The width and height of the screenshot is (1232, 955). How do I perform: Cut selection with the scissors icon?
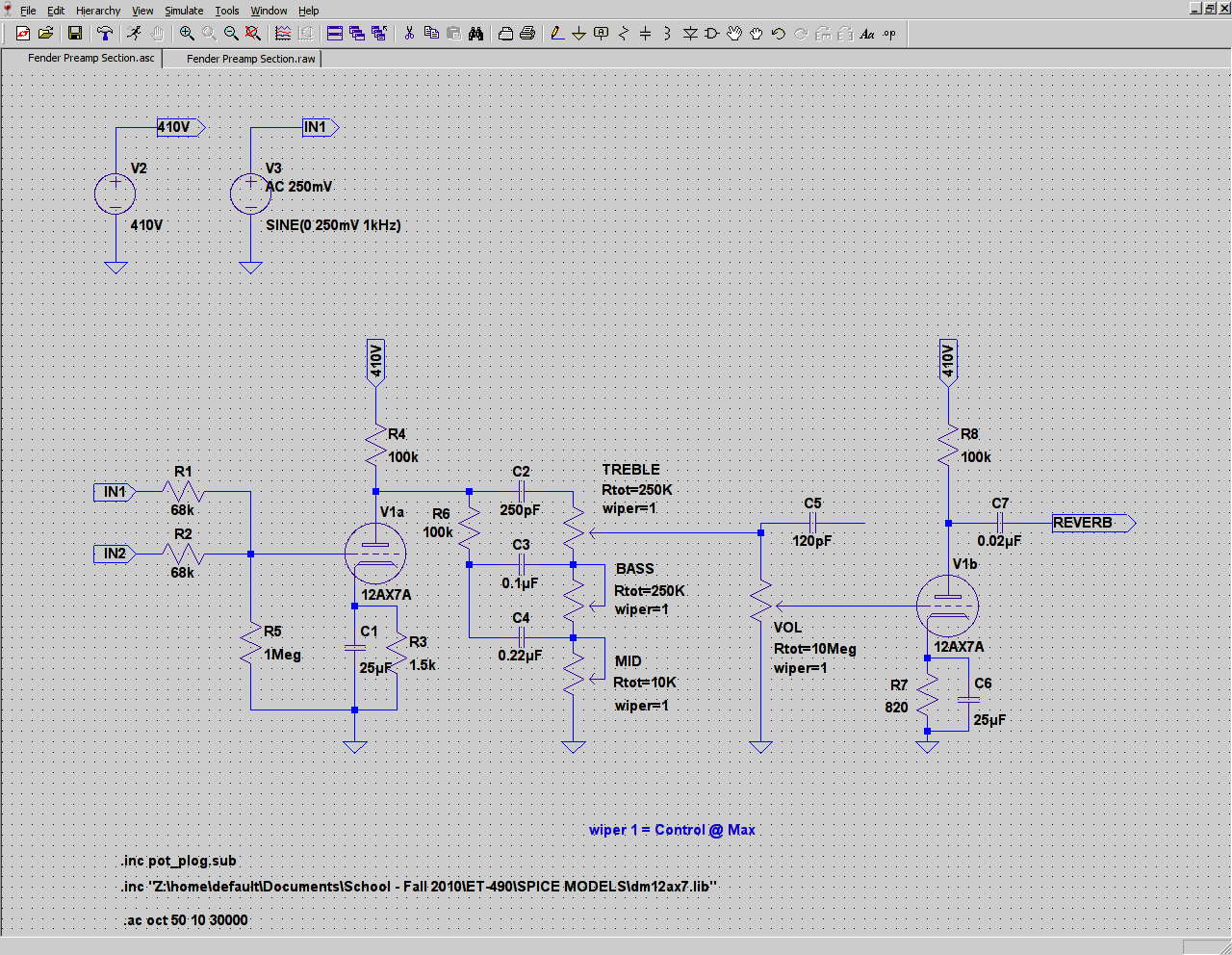coord(408,34)
